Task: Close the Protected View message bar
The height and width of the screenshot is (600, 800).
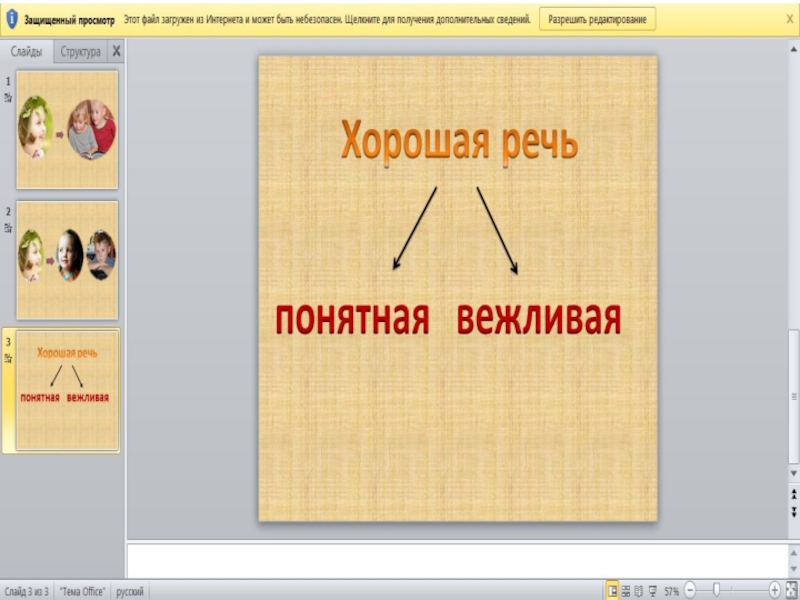Action: [789, 19]
